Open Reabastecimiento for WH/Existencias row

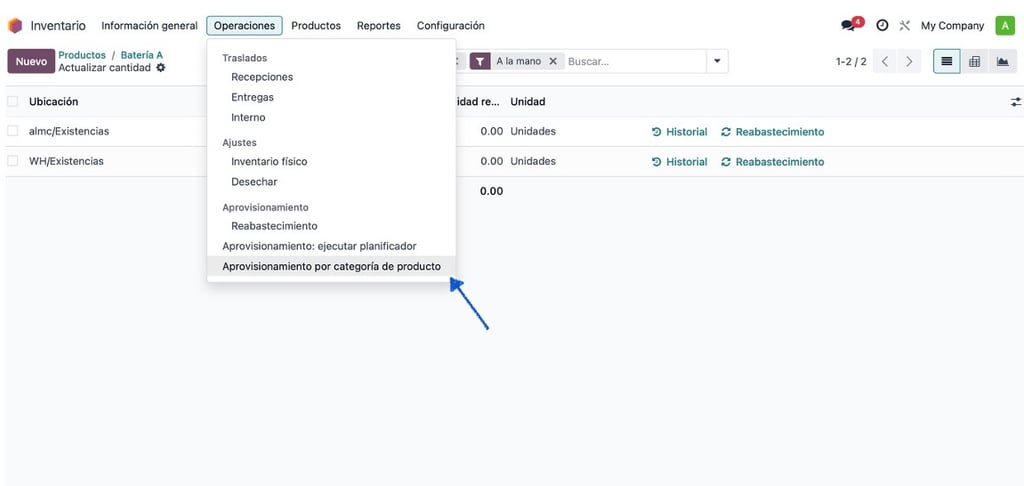[x=773, y=161]
